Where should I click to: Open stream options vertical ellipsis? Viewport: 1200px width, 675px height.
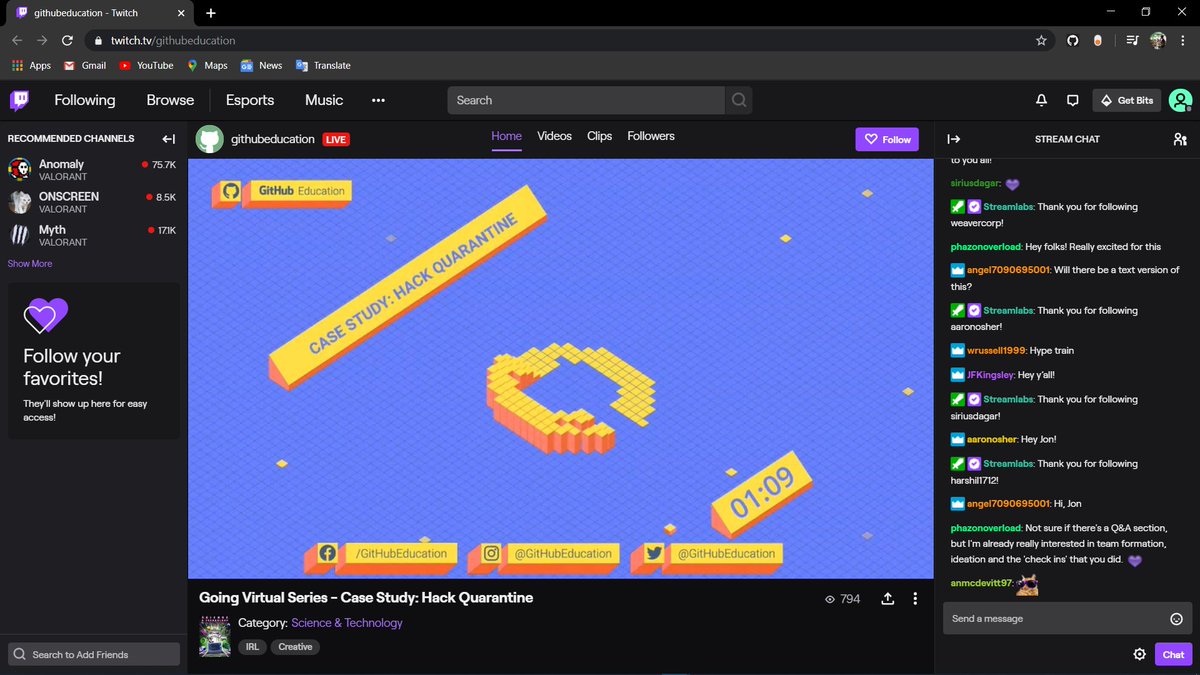pos(915,599)
